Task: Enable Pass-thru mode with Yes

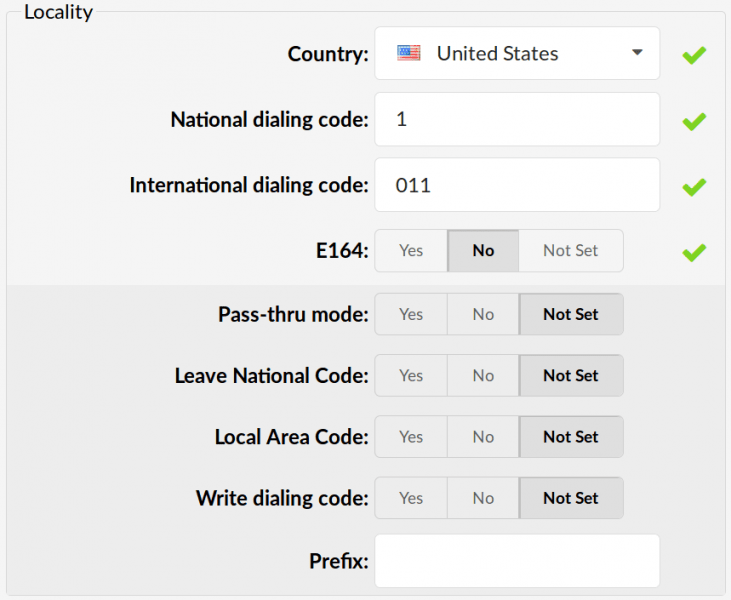Action: tap(411, 314)
